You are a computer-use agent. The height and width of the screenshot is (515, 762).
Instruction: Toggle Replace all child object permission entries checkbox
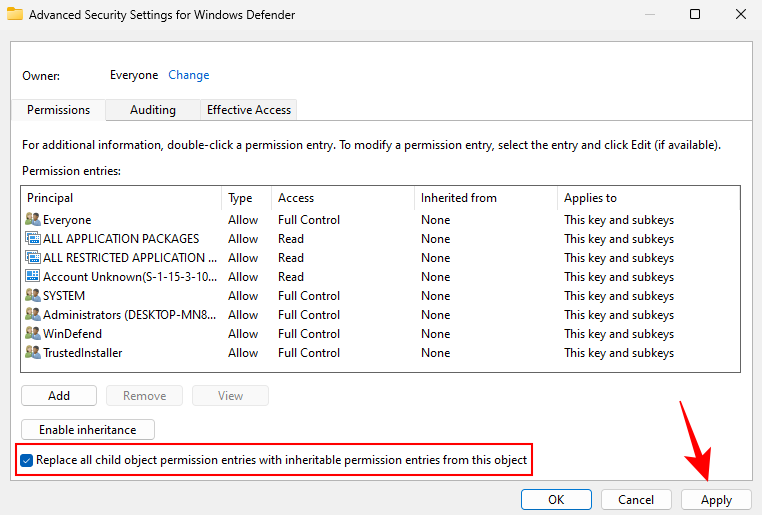pyautogui.click(x=26, y=461)
